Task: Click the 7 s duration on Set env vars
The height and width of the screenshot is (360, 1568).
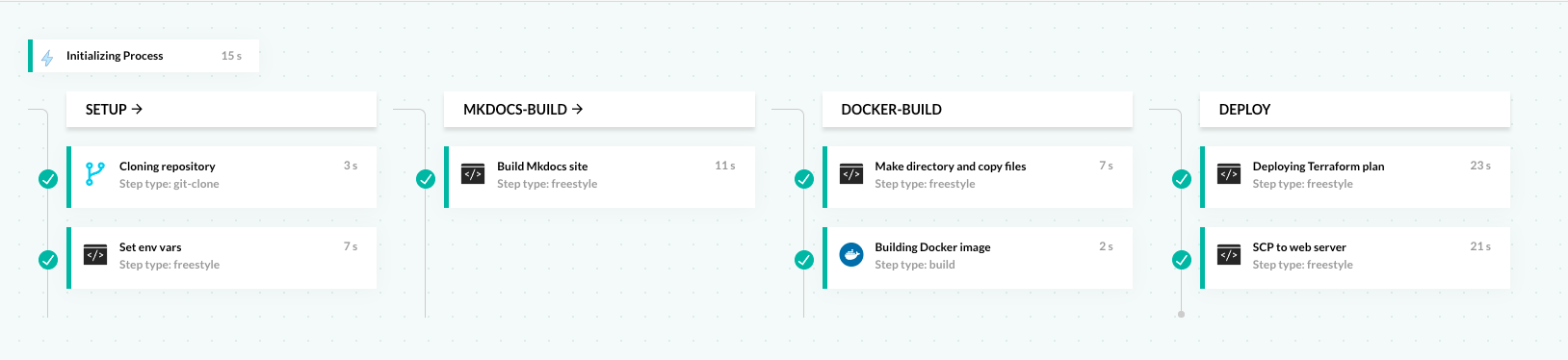Action: [x=351, y=246]
